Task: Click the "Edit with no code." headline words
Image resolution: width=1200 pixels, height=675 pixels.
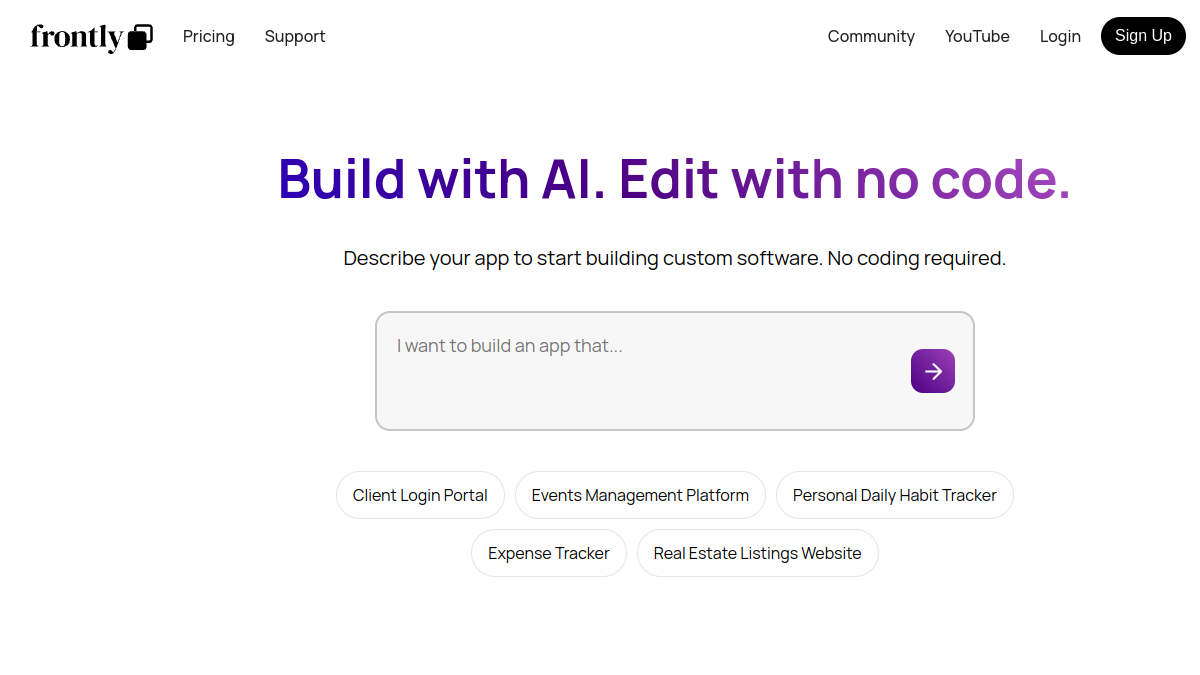Action: click(x=845, y=179)
